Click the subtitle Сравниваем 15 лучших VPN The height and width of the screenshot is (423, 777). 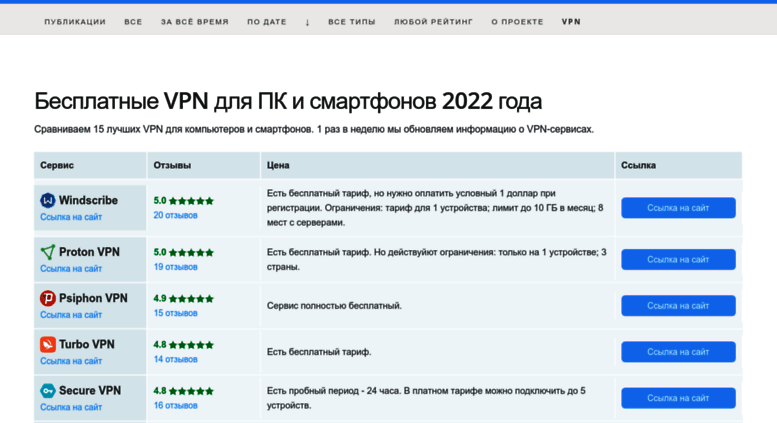pyautogui.click(x=314, y=129)
